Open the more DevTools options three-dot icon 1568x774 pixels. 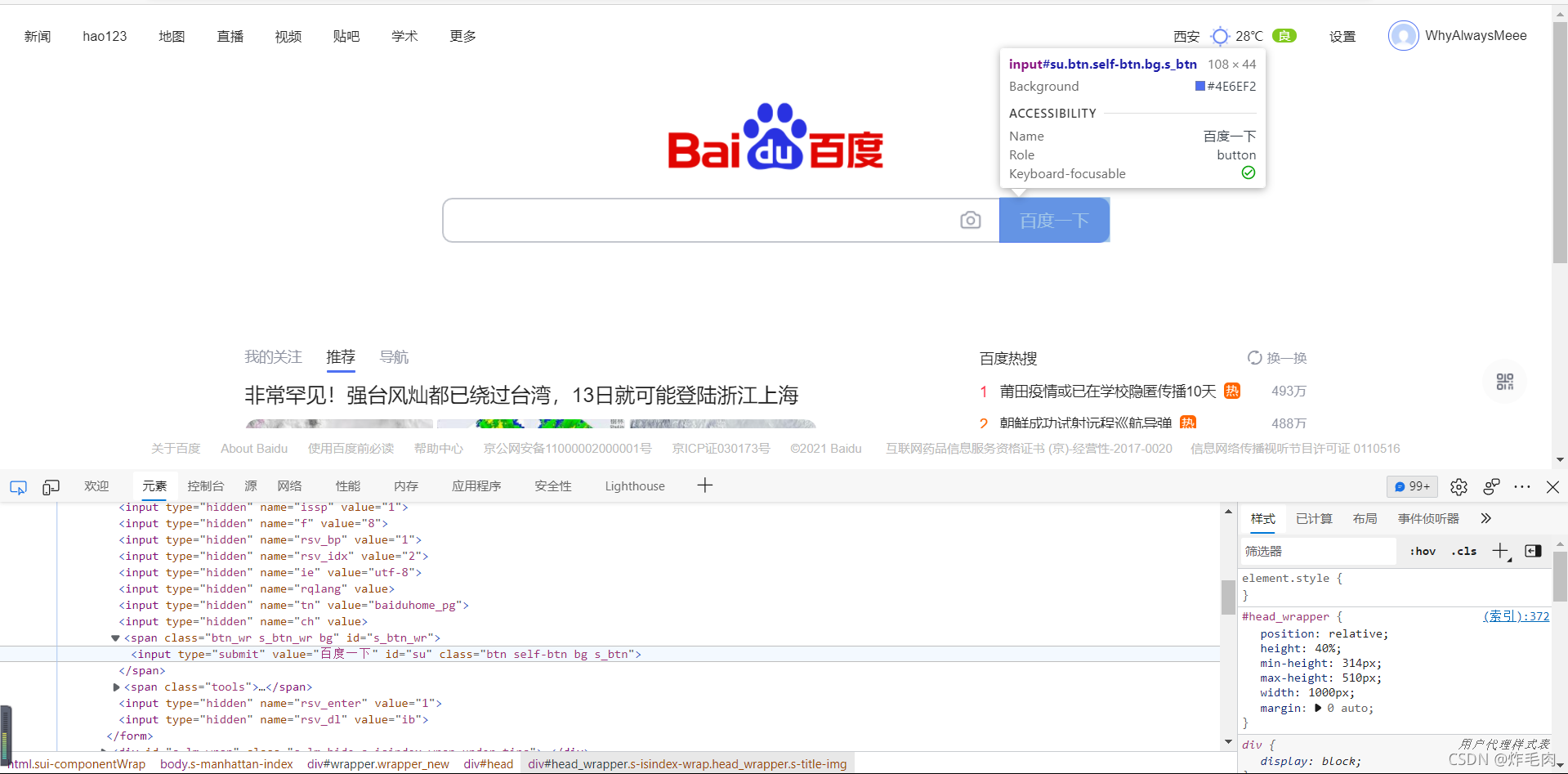1522,487
